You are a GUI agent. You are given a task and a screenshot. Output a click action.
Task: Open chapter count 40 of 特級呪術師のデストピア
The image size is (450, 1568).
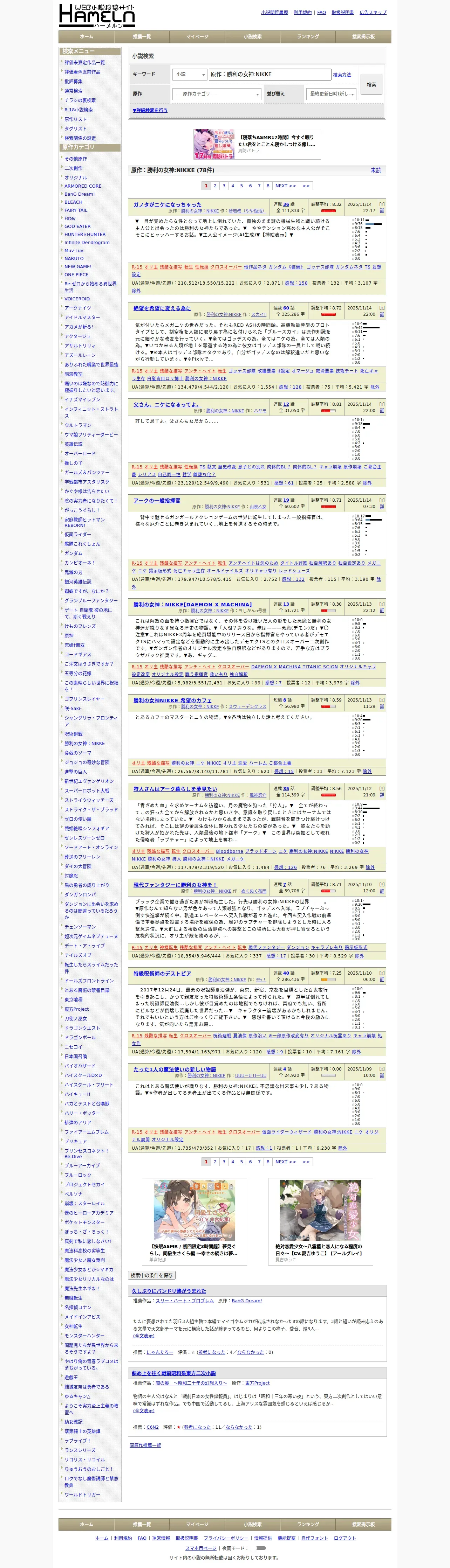coord(286,973)
